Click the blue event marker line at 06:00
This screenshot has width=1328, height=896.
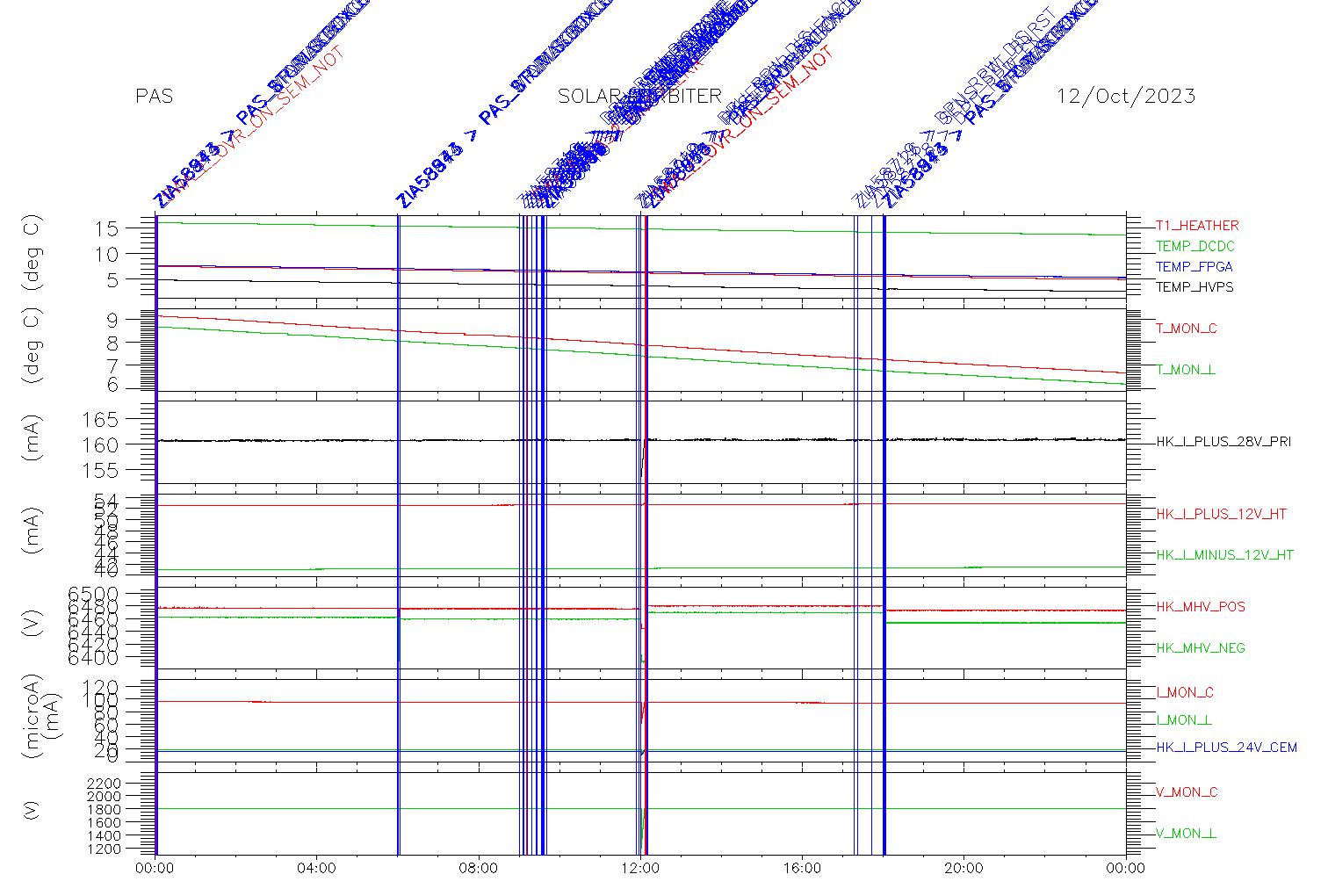(x=399, y=534)
